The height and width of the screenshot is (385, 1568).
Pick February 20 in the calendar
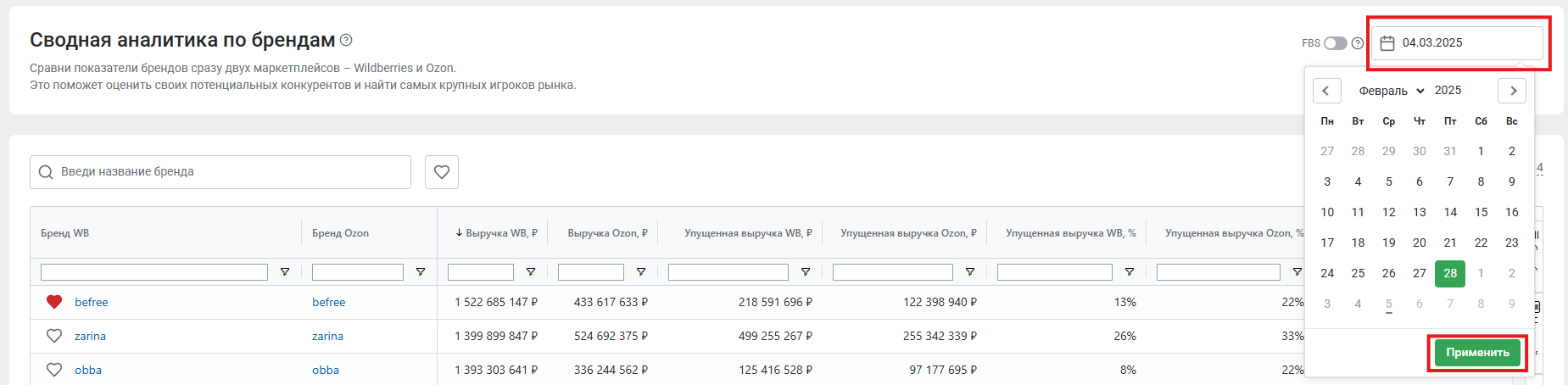1420,243
